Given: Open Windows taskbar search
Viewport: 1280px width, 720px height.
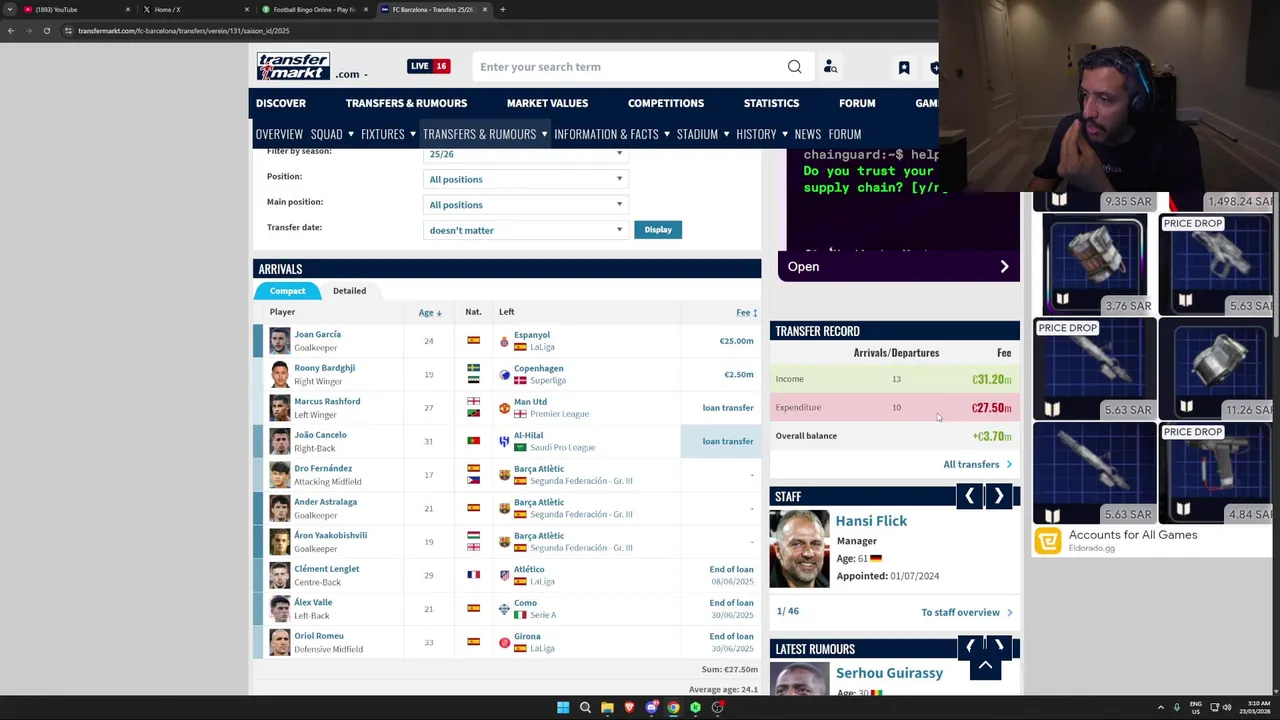Looking at the screenshot, I should [585, 708].
